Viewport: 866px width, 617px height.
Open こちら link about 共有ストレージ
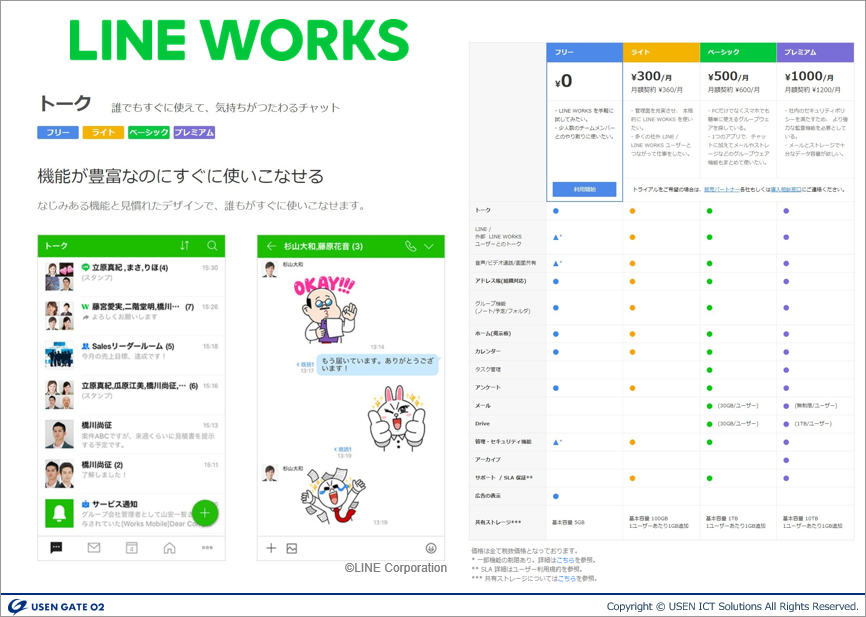(x=567, y=578)
